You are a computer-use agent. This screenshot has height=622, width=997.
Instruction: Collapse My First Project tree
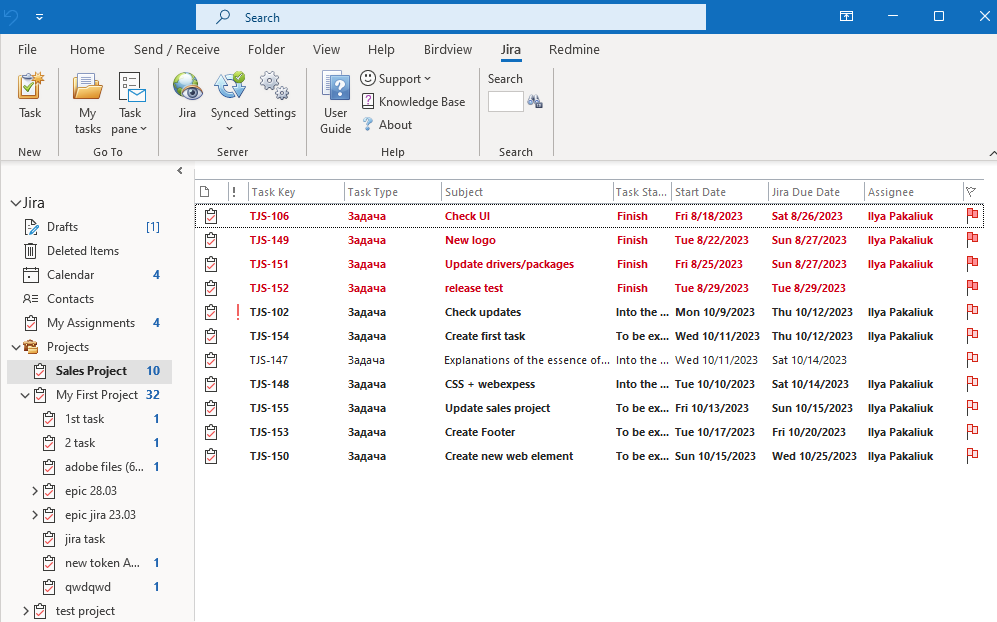(25, 395)
